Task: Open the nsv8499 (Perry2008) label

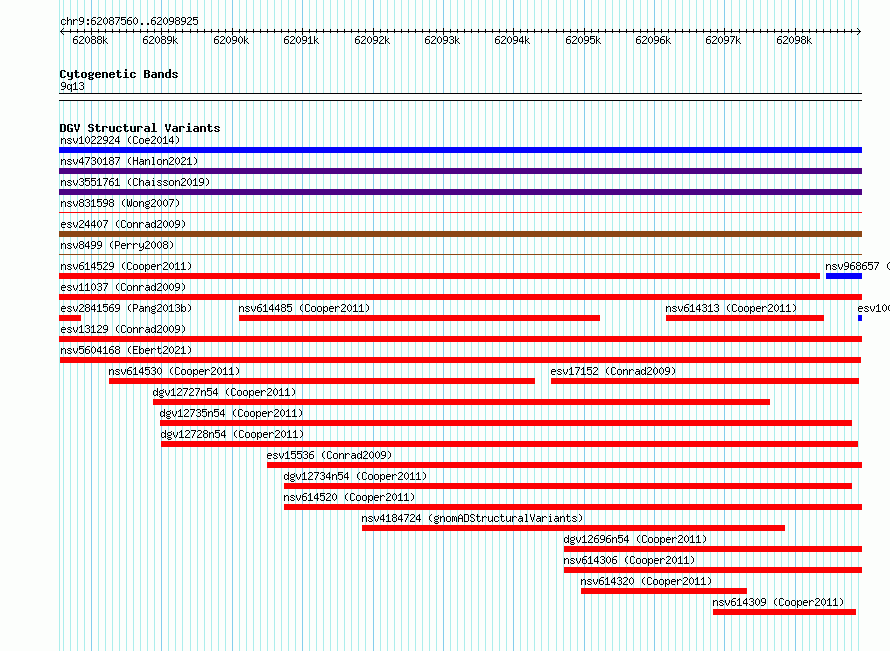Action: [x=117, y=245]
